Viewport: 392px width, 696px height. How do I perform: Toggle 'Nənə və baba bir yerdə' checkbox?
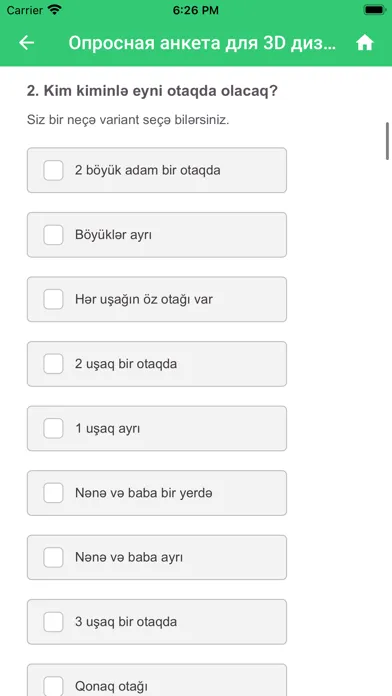click(53, 493)
